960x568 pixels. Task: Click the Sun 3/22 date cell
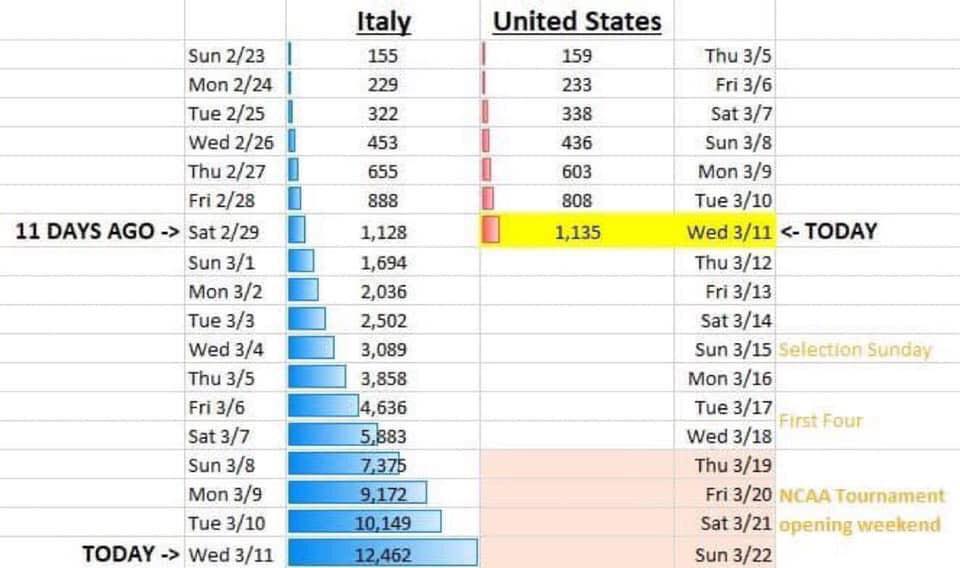click(725, 554)
